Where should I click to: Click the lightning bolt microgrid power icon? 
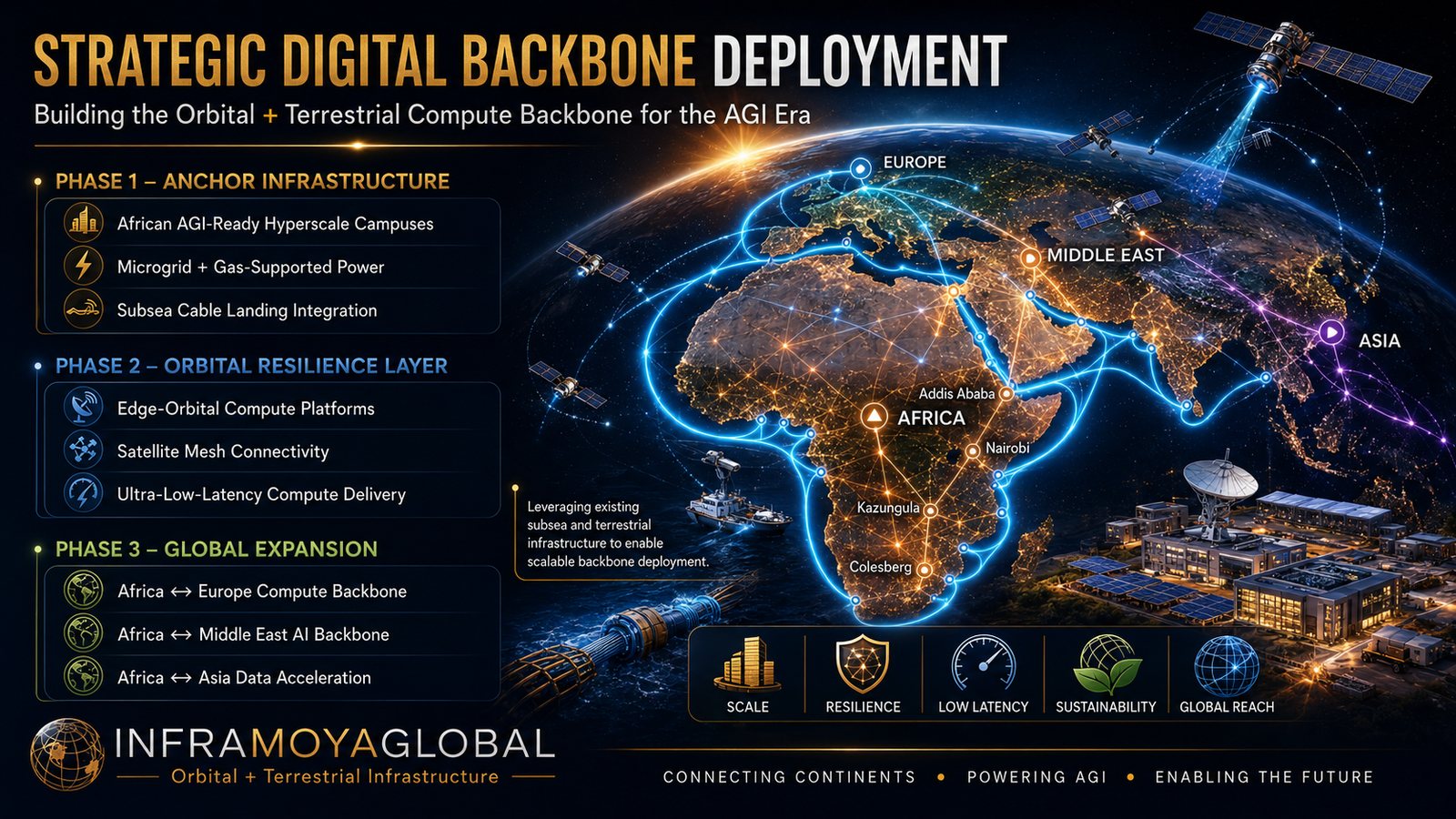[84, 266]
